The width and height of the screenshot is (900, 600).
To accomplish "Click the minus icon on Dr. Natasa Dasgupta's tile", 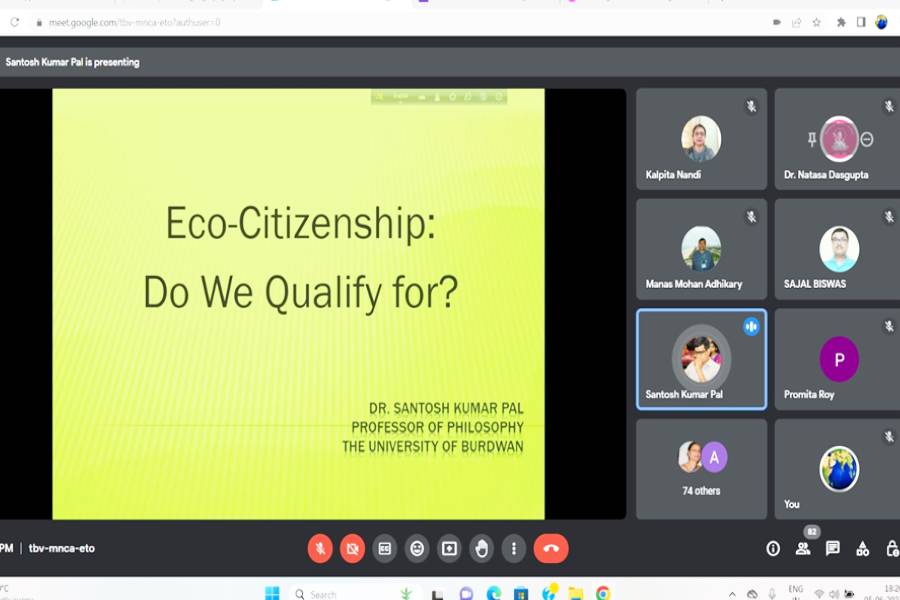I will (x=867, y=140).
